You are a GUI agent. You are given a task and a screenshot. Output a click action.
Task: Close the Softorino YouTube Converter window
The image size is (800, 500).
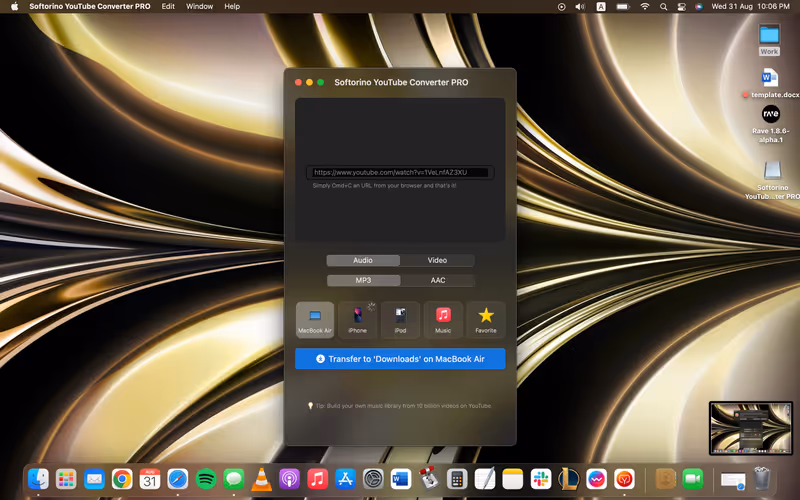[298, 82]
